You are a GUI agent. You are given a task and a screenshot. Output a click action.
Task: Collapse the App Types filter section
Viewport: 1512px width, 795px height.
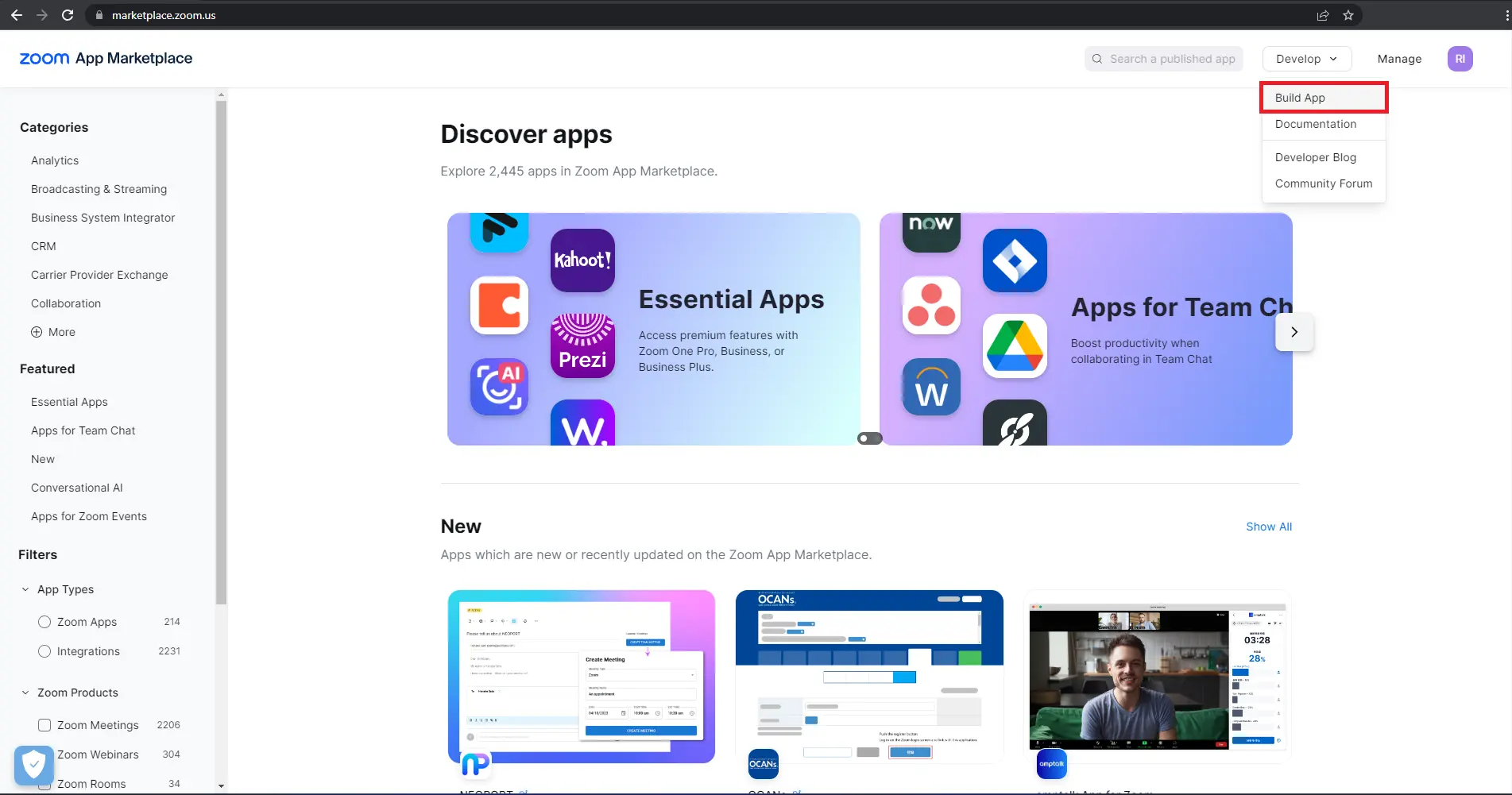pyautogui.click(x=25, y=589)
